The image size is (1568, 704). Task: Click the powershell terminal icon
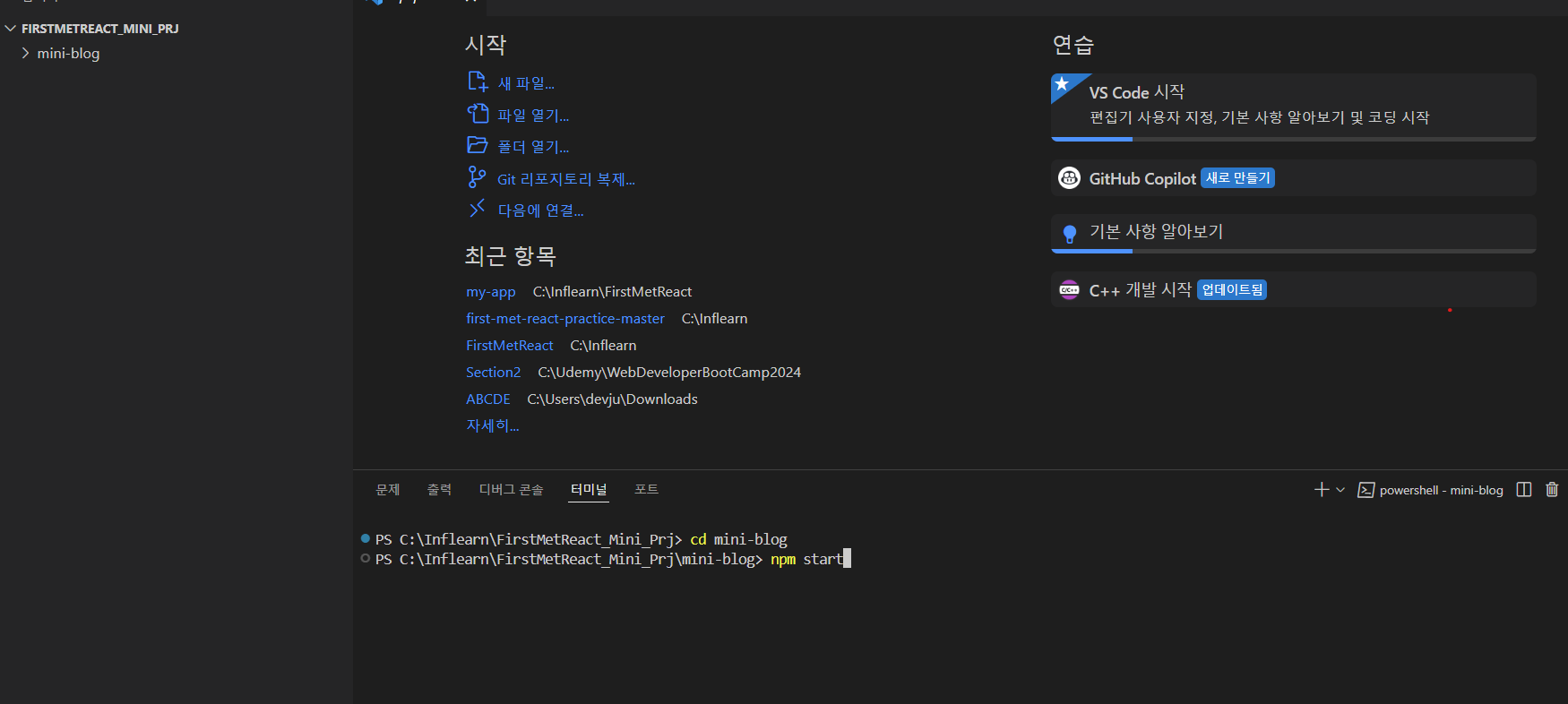[1366, 490]
